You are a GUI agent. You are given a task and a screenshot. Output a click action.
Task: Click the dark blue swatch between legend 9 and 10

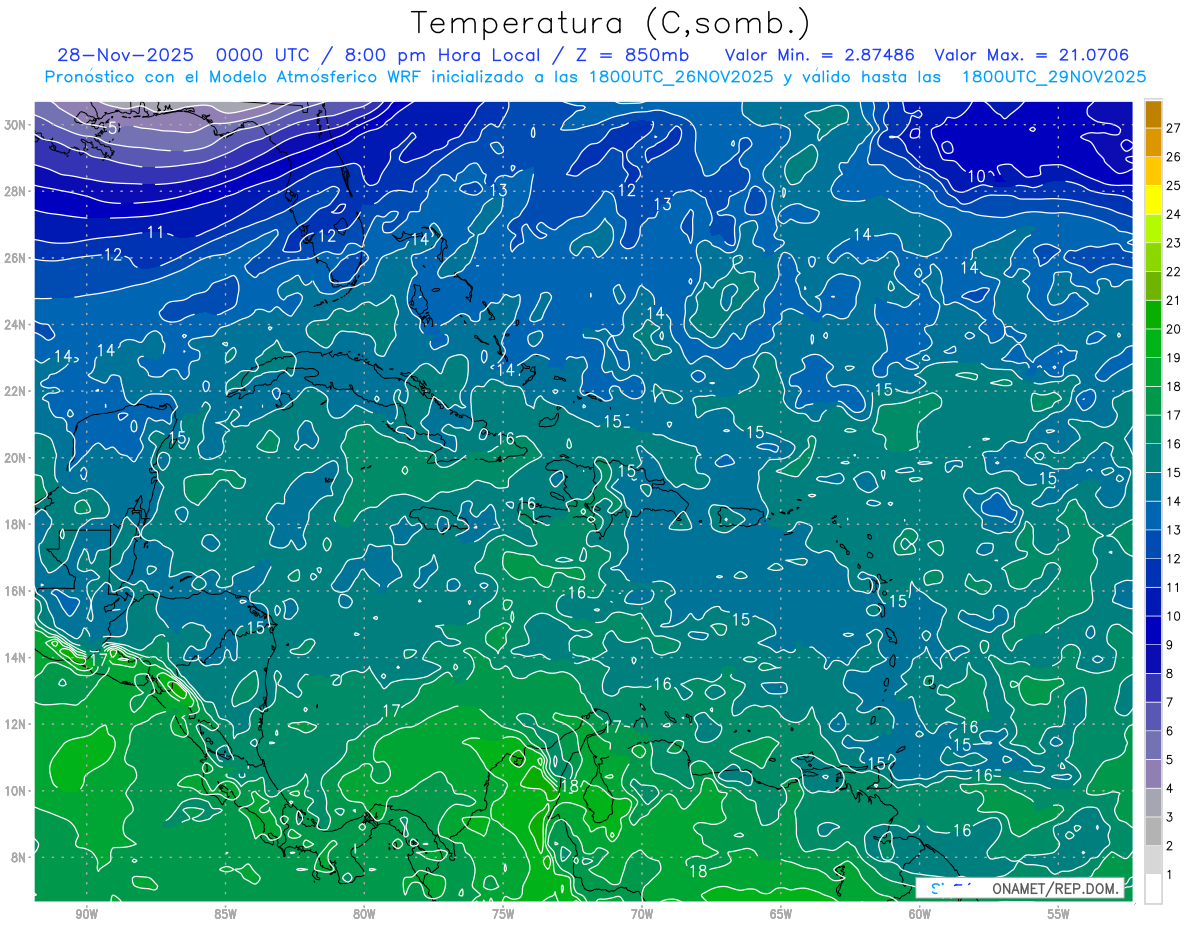(x=1153, y=631)
